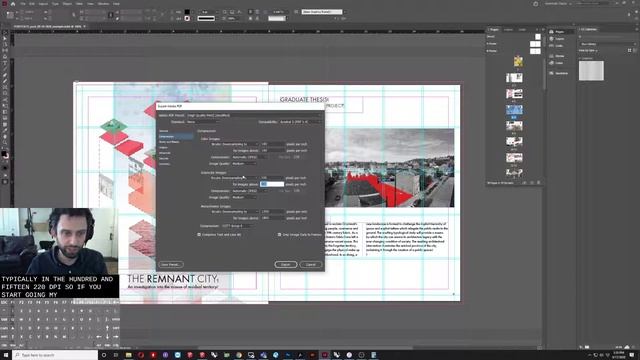The image size is (640, 360).
Task: Click Monochrome Images downsampling ppi field
Action: (x=272, y=212)
